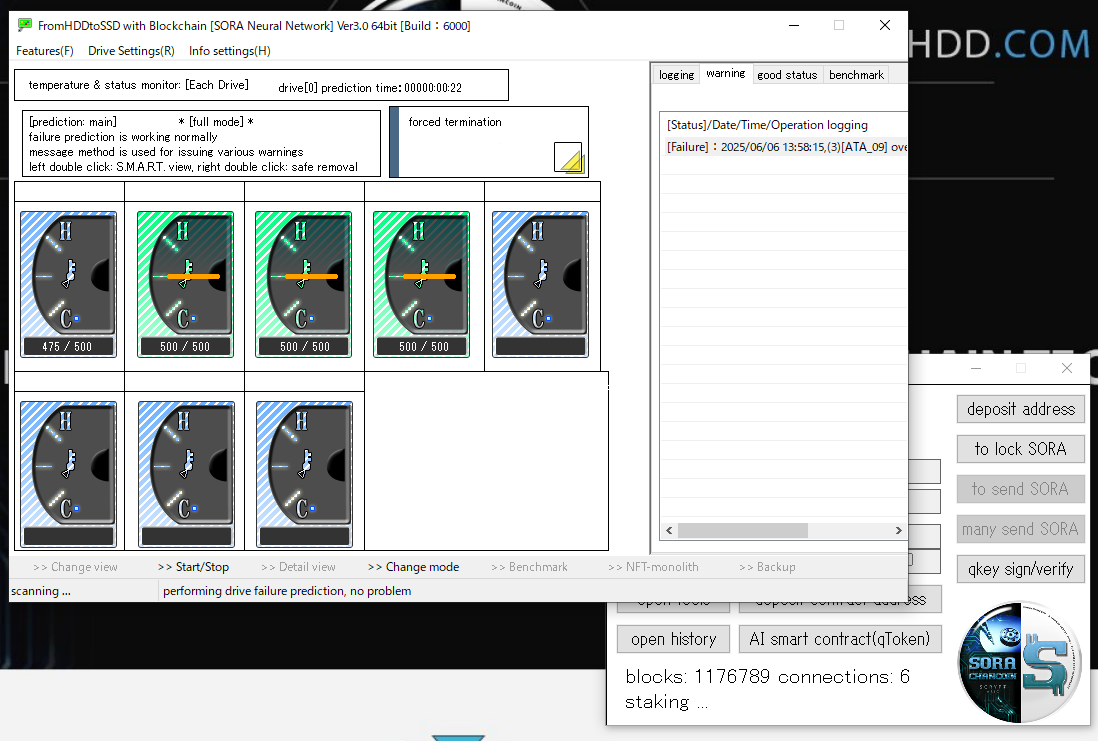Select the first drive gauge in bottom row
The width and height of the screenshot is (1098, 741).
pos(69,474)
